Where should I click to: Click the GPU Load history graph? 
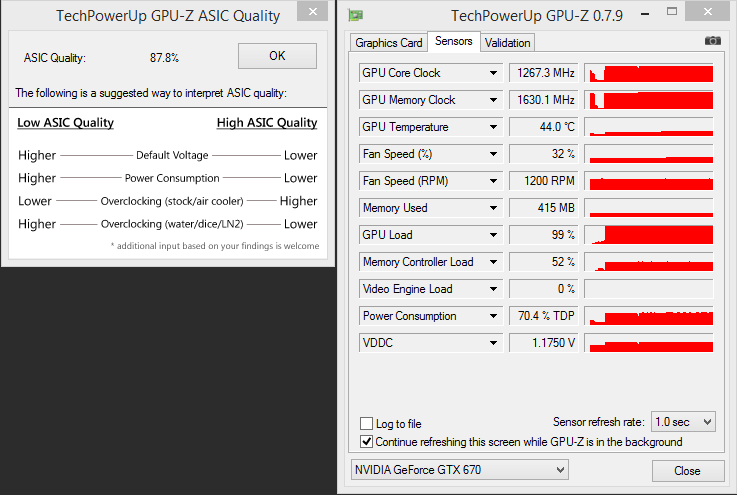pos(649,235)
